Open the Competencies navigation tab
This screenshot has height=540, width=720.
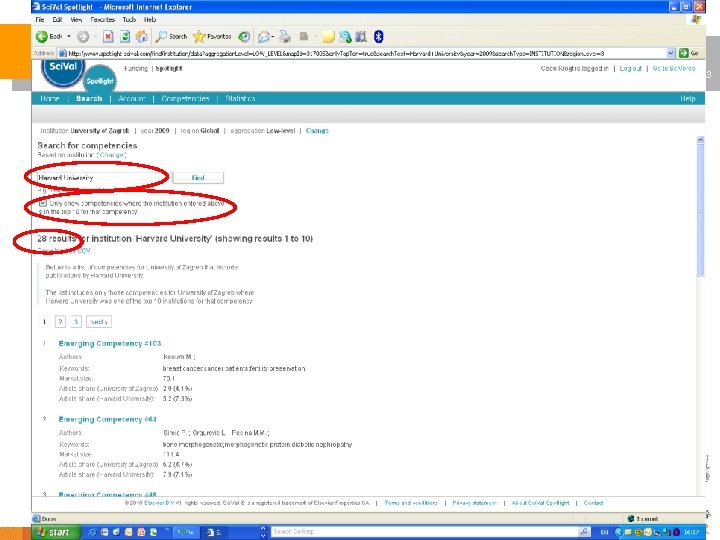click(185, 99)
